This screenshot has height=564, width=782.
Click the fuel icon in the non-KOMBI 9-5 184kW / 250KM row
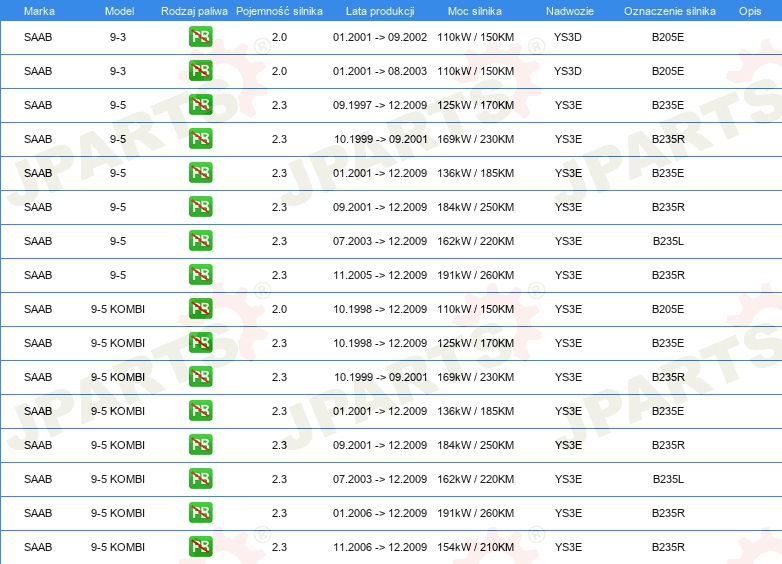[x=200, y=207]
